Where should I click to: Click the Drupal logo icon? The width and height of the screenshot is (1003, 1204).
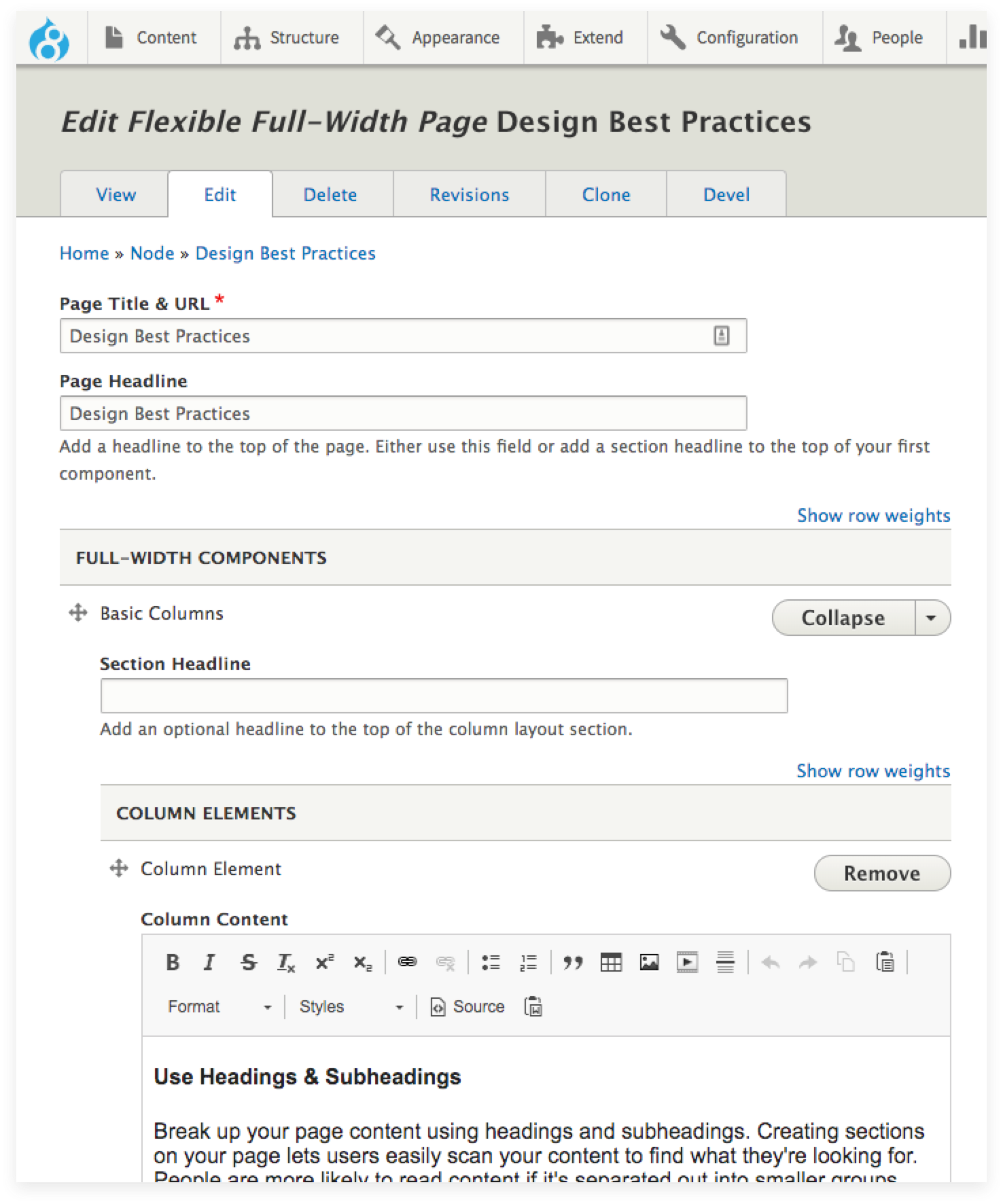point(49,39)
